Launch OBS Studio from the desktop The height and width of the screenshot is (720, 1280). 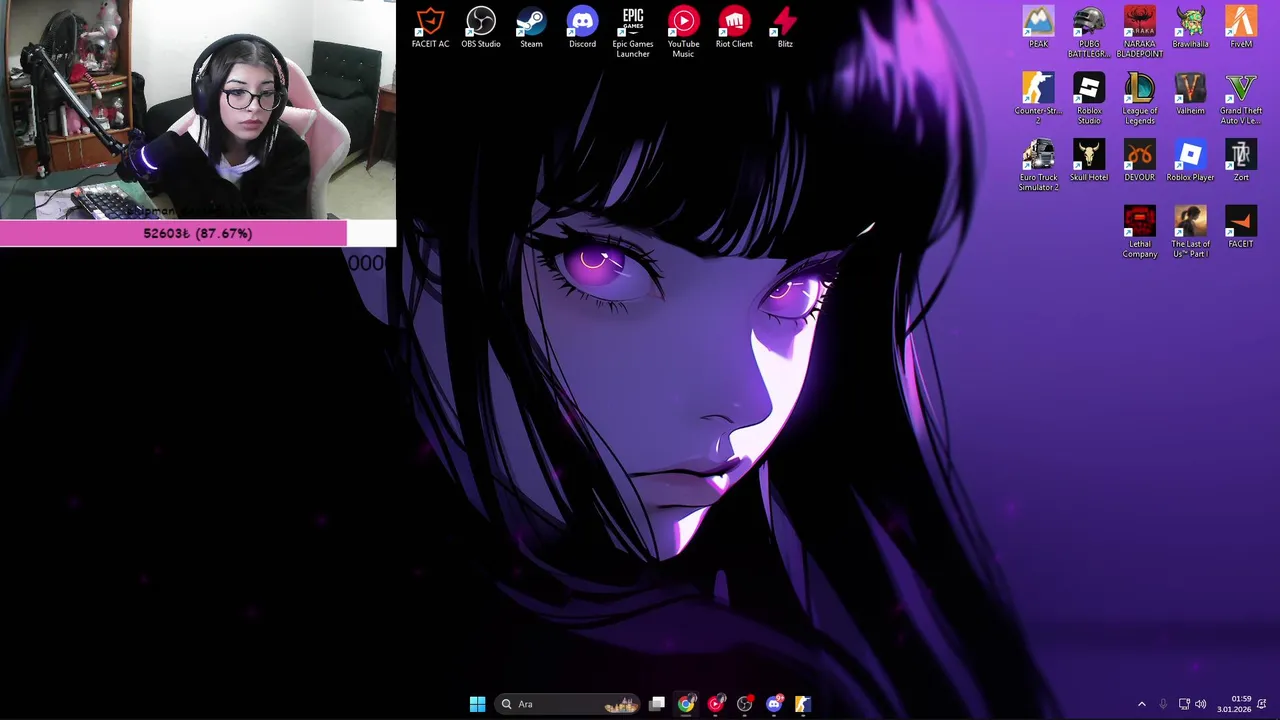[x=481, y=28]
